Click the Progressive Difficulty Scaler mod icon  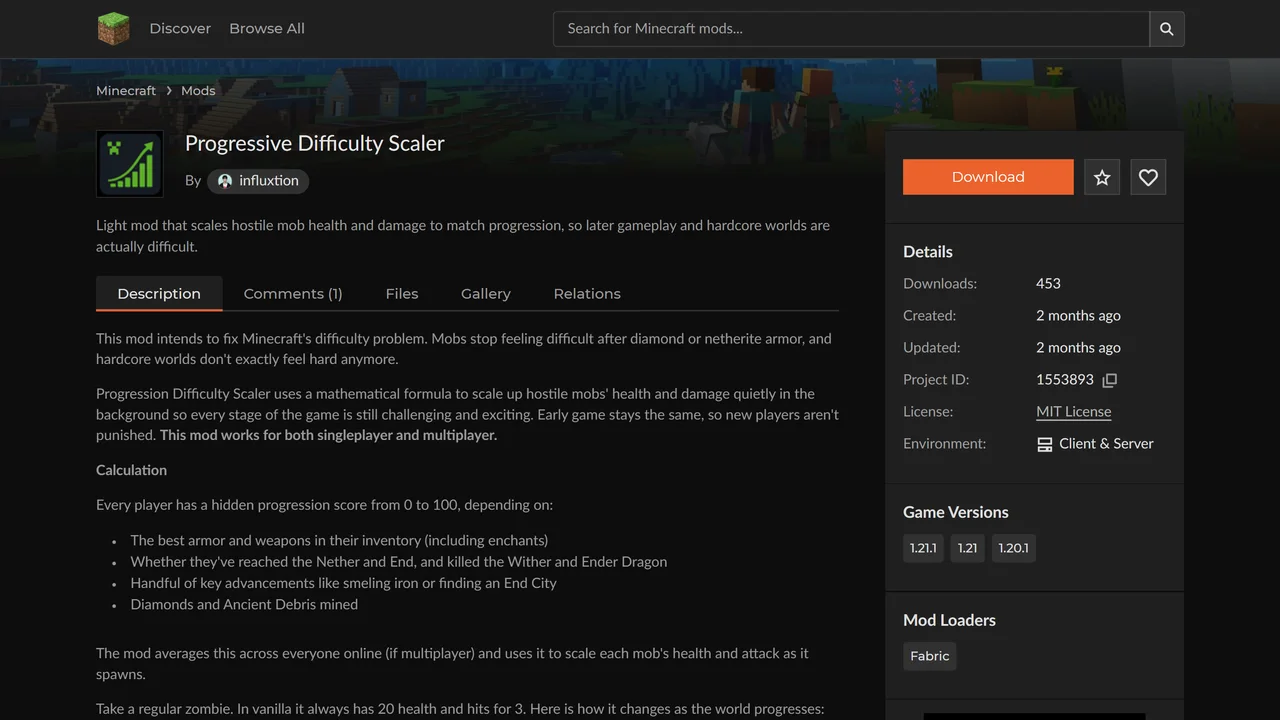pyautogui.click(x=130, y=164)
